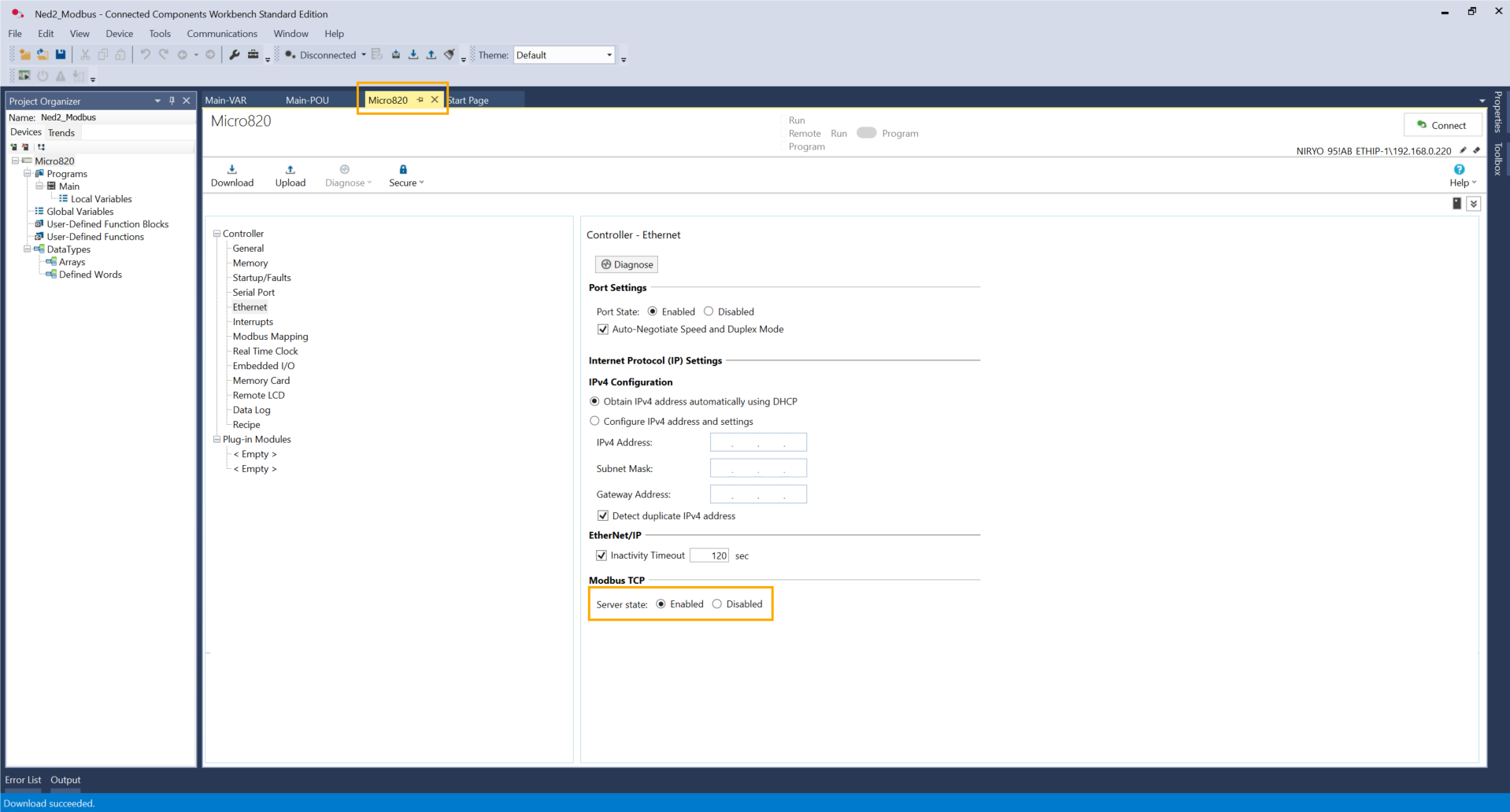Click the wrench icon in the toolbar

tap(235, 54)
